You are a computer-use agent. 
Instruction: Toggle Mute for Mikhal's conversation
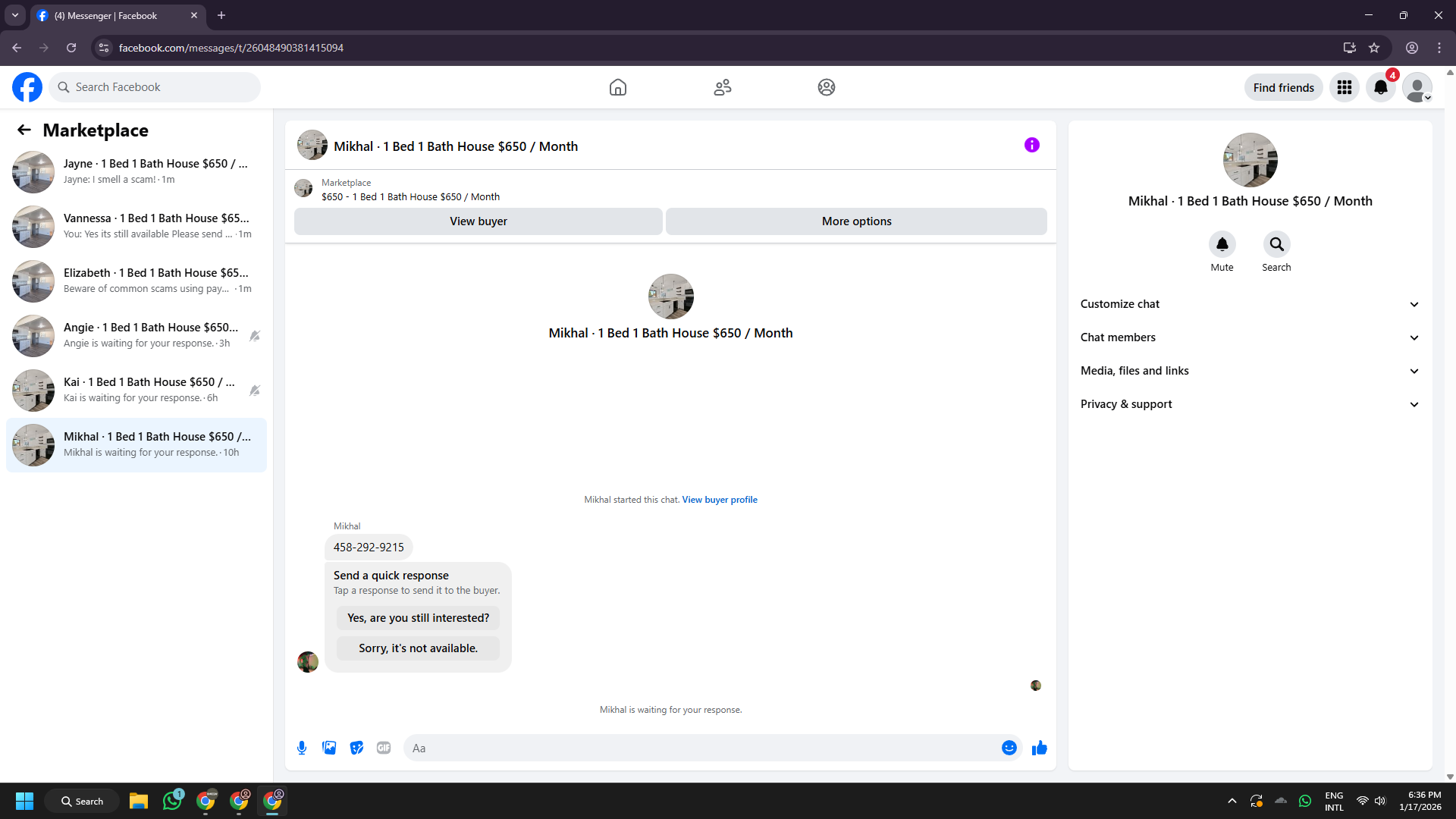pyautogui.click(x=1222, y=244)
